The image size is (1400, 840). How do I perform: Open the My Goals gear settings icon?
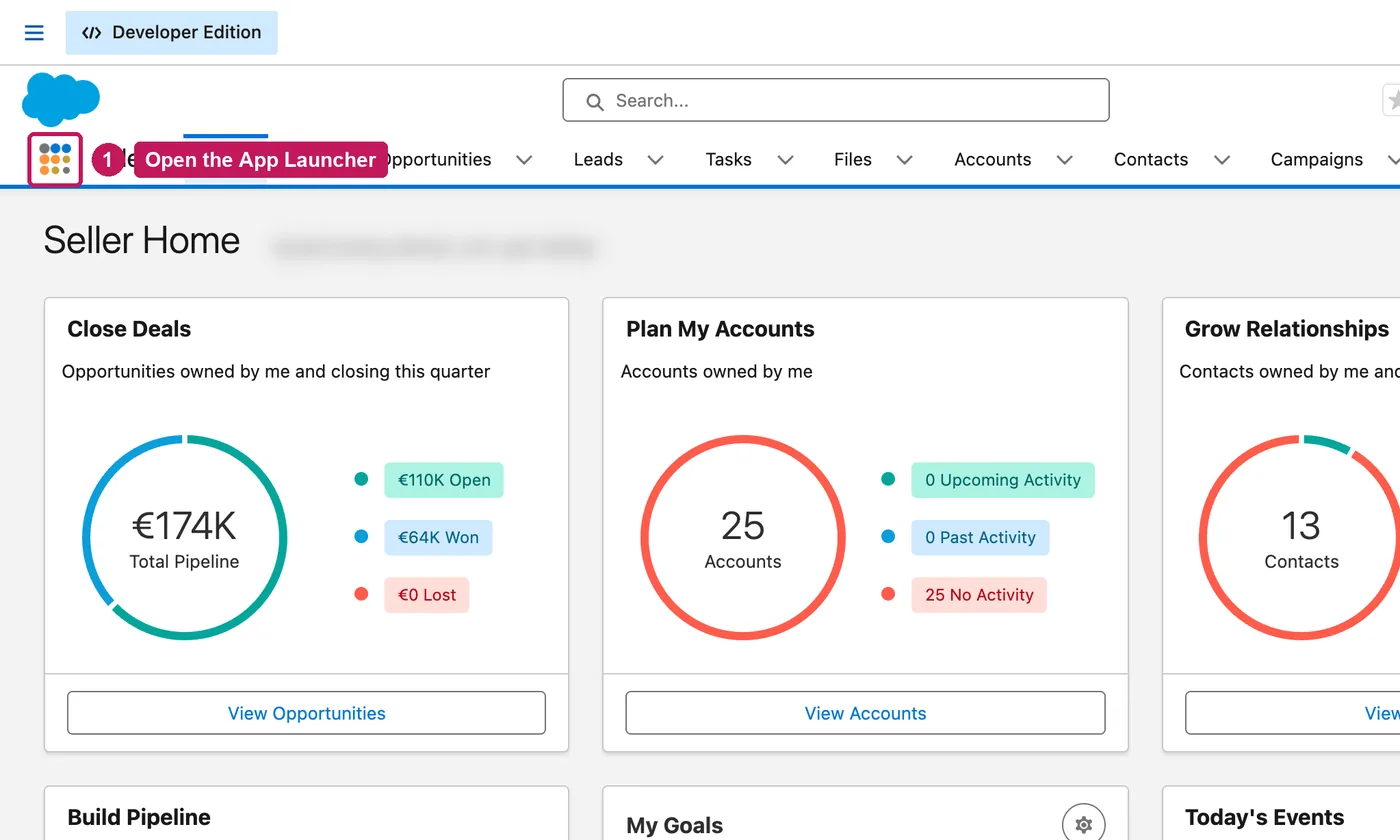(x=1083, y=825)
